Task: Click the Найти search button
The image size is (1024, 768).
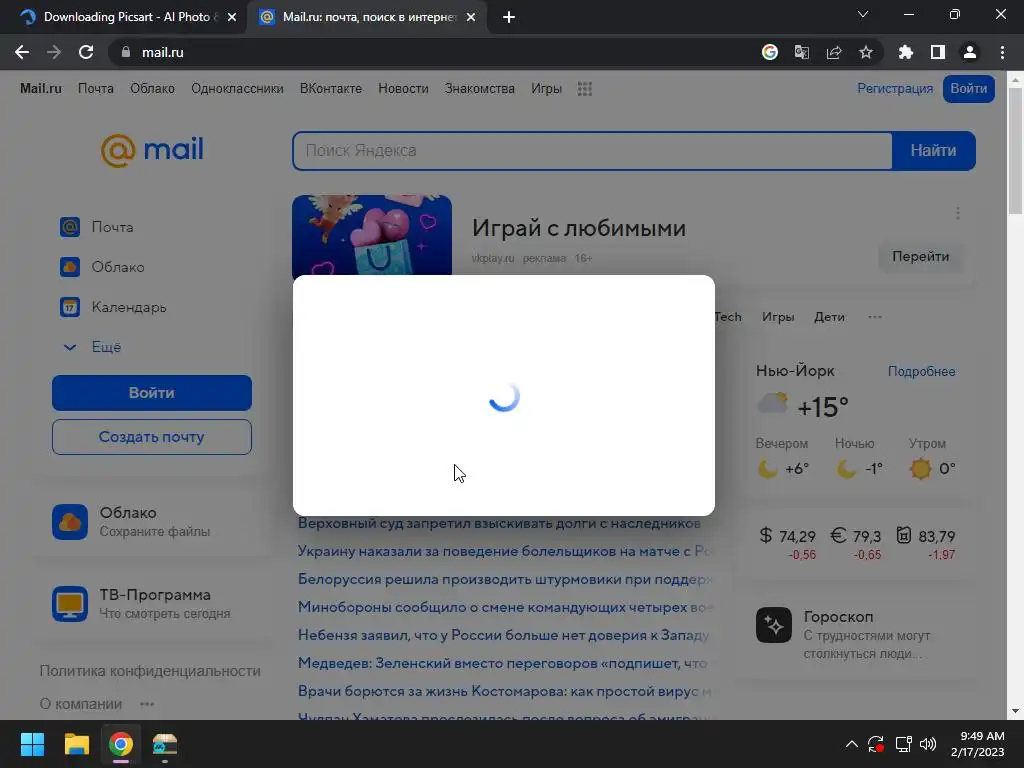Action: point(933,151)
